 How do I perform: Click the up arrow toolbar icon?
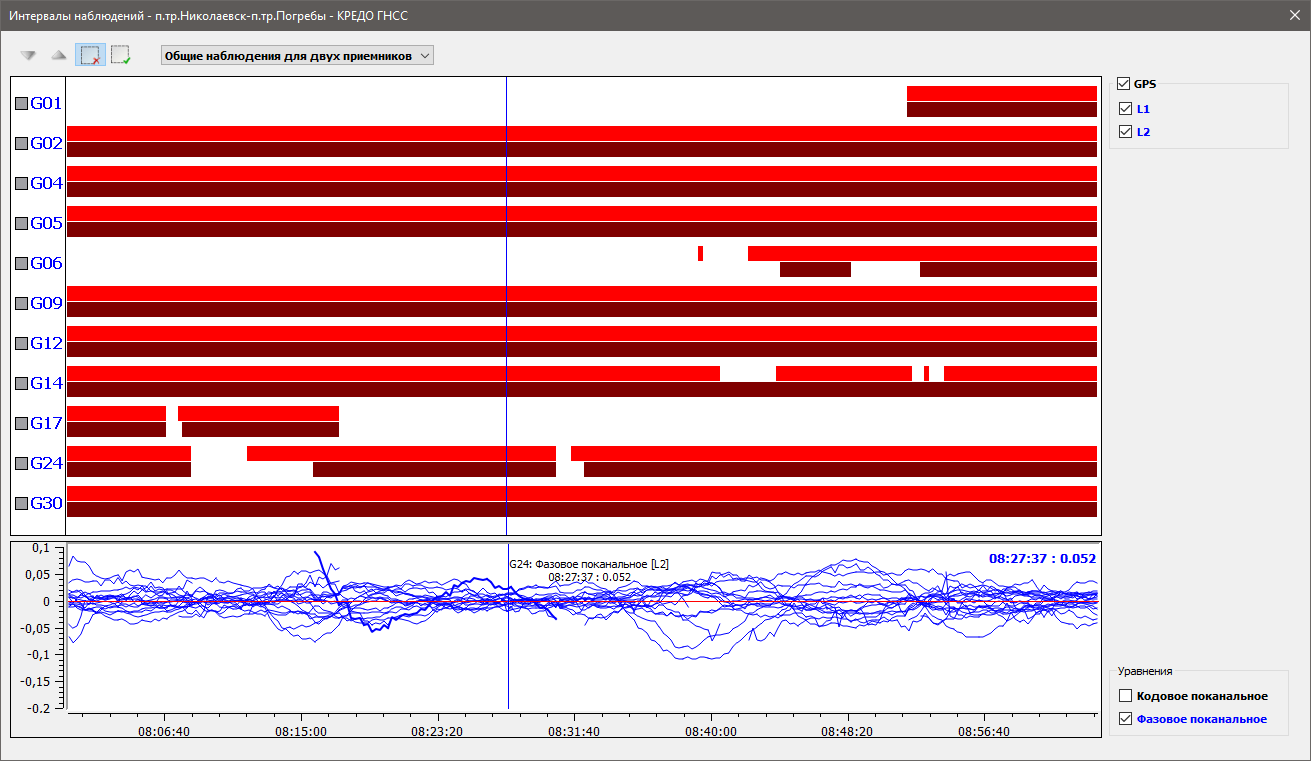pos(59,56)
